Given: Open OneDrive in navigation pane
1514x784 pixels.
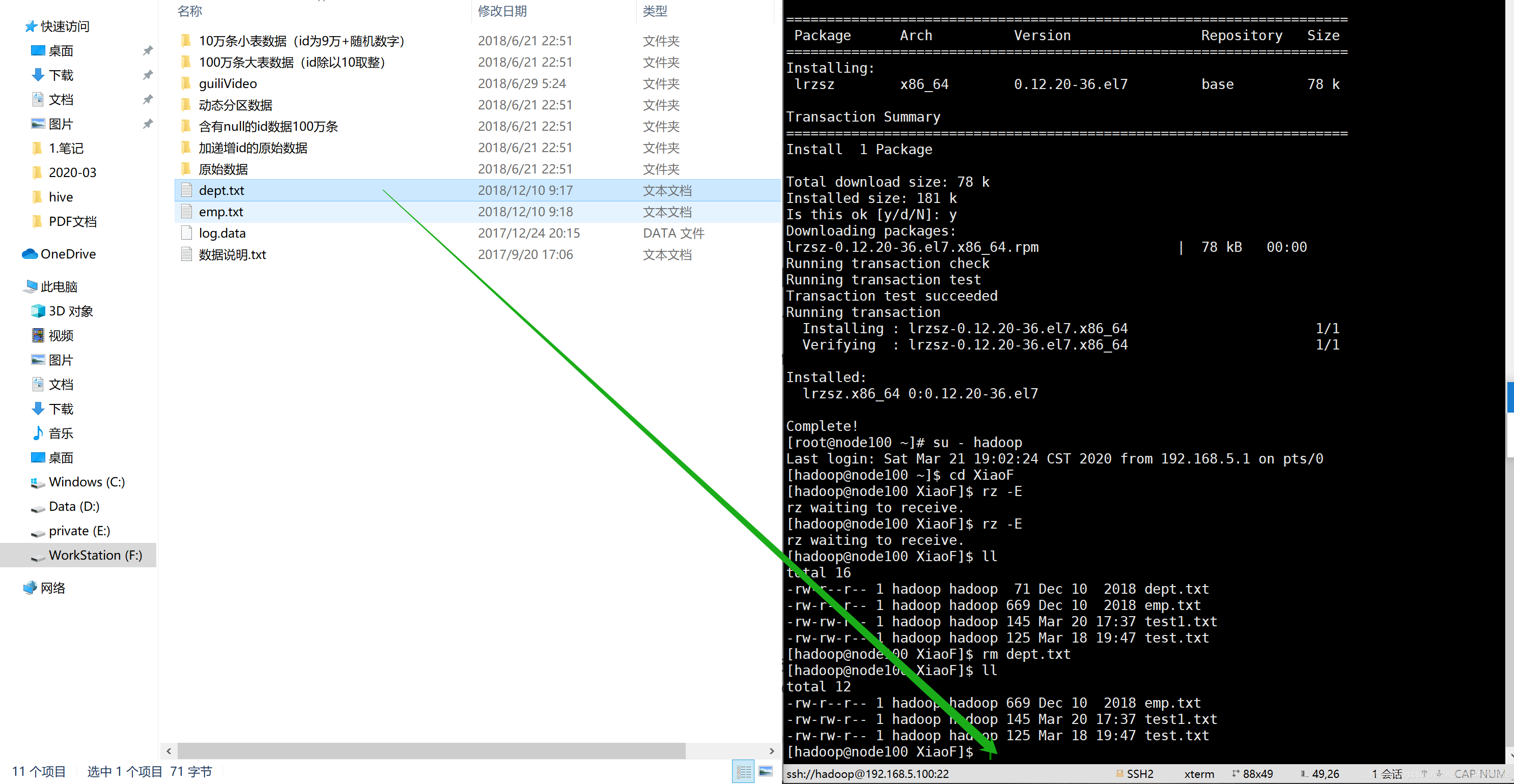Looking at the screenshot, I should pos(68,254).
